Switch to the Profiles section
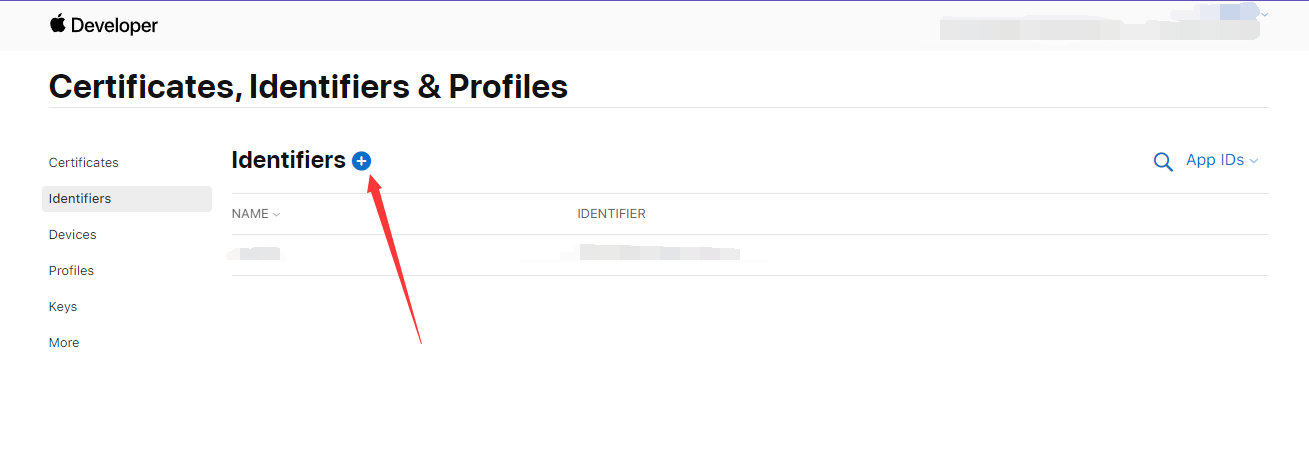Image resolution: width=1309 pixels, height=449 pixels. pyautogui.click(x=71, y=271)
